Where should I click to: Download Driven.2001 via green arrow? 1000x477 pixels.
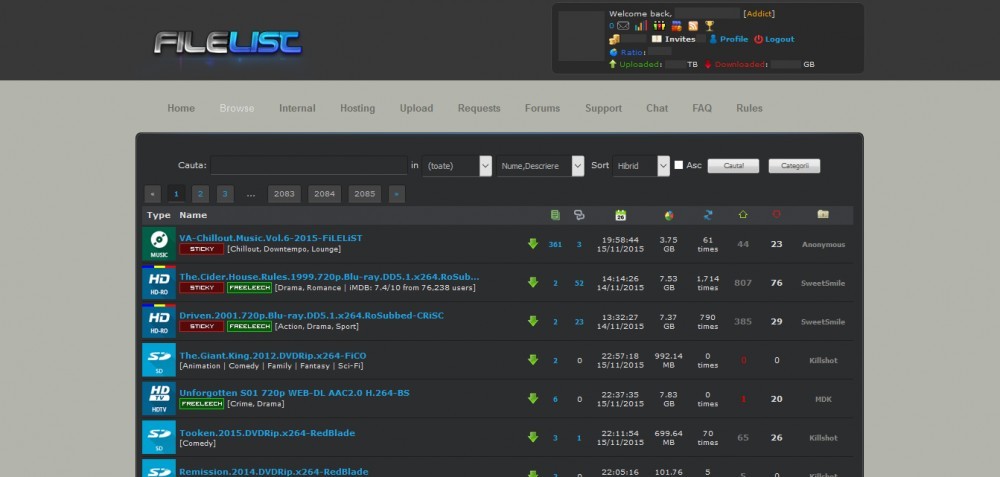tap(533, 321)
